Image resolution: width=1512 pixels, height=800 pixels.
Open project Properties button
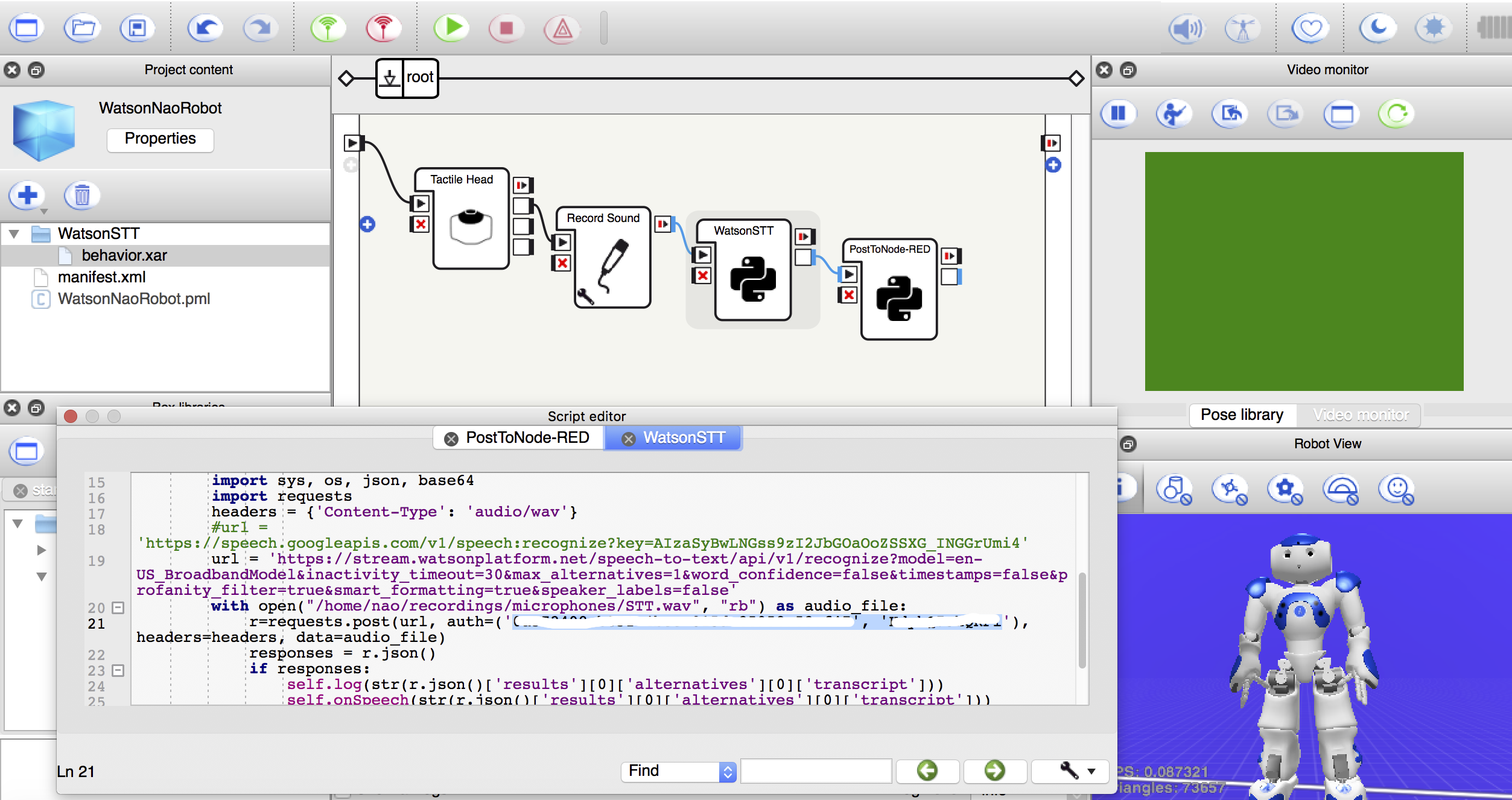coord(160,139)
